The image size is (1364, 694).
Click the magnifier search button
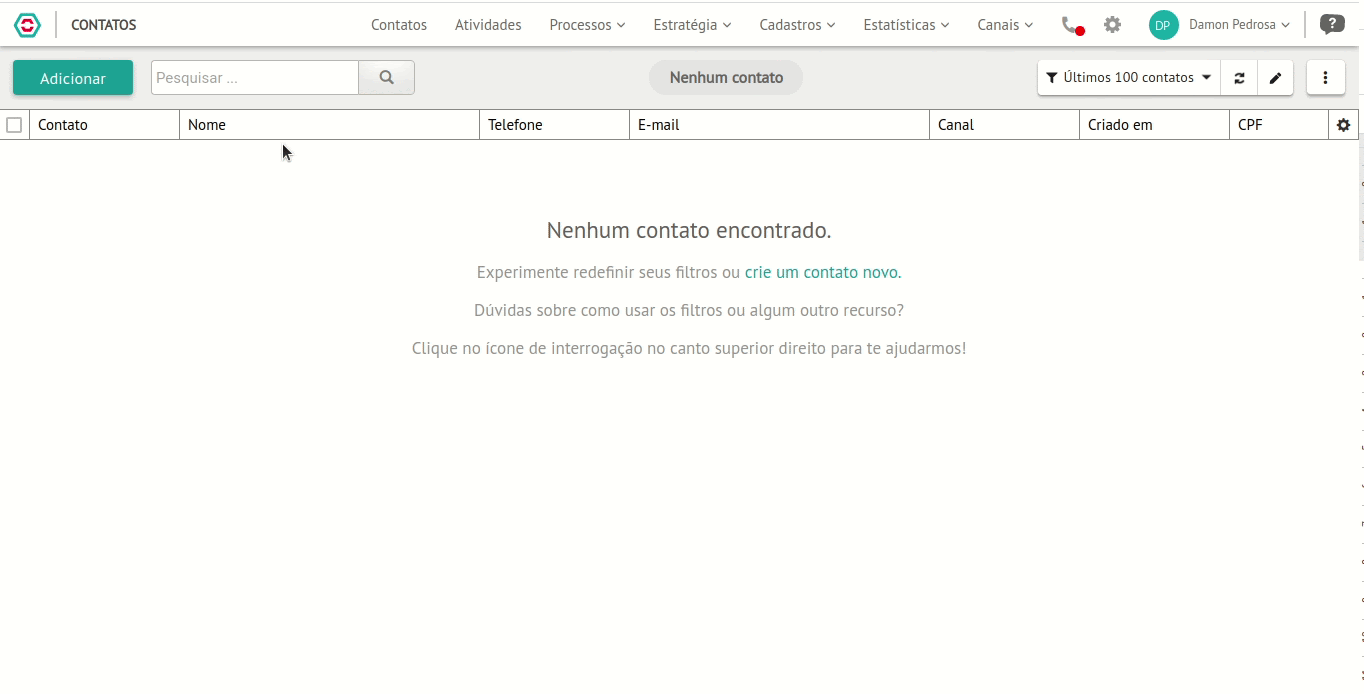coord(387,78)
